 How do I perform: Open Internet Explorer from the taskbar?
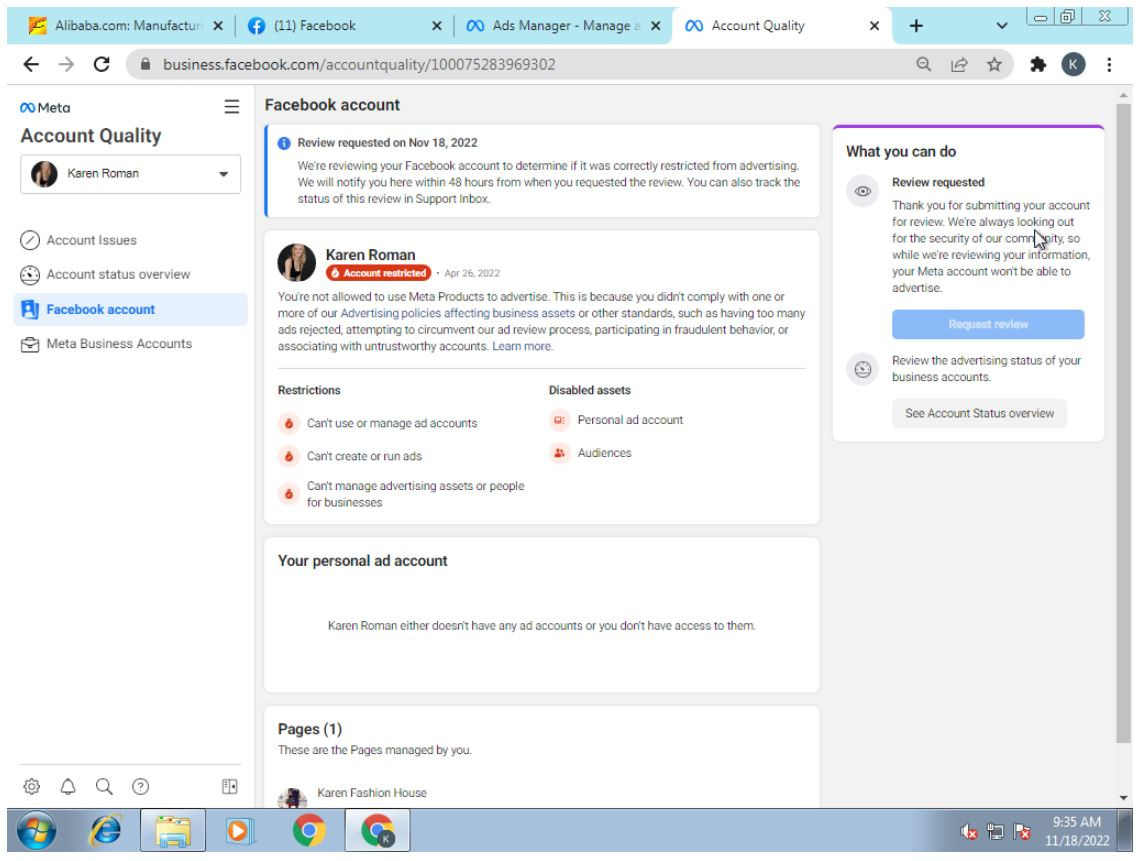(105, 830)
